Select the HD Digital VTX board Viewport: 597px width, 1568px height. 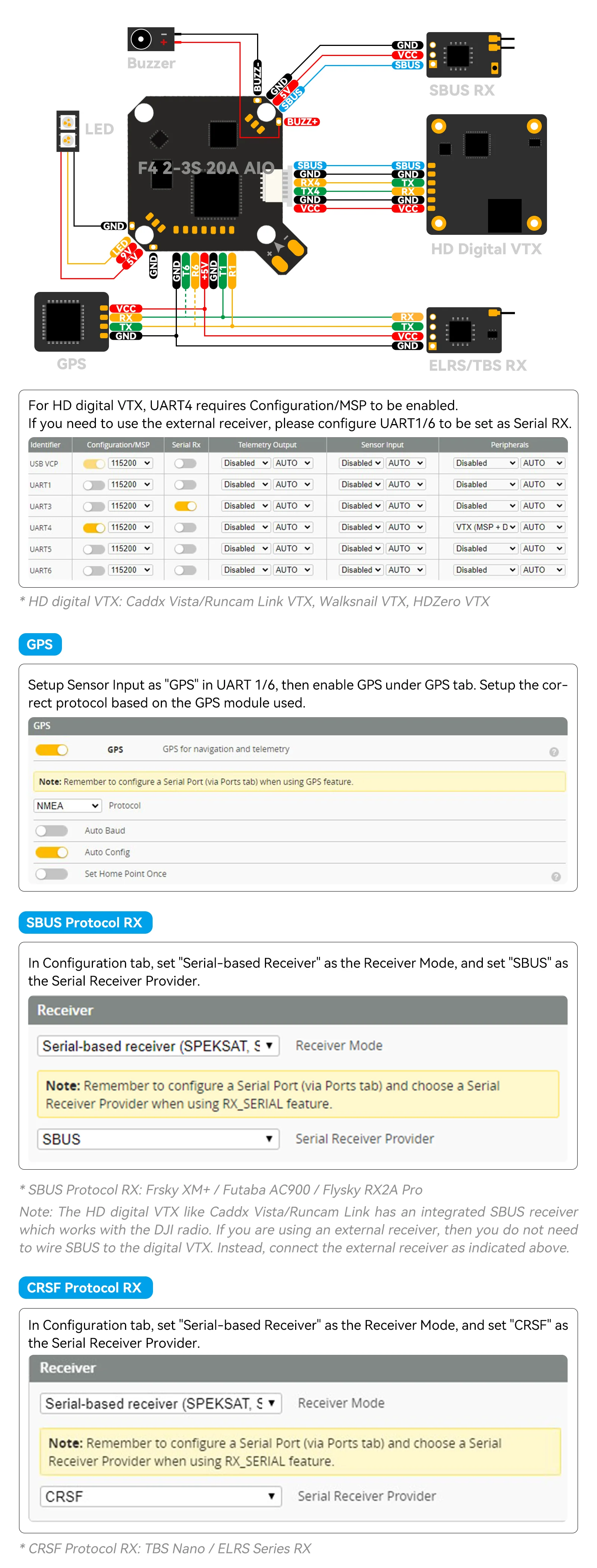486,175
